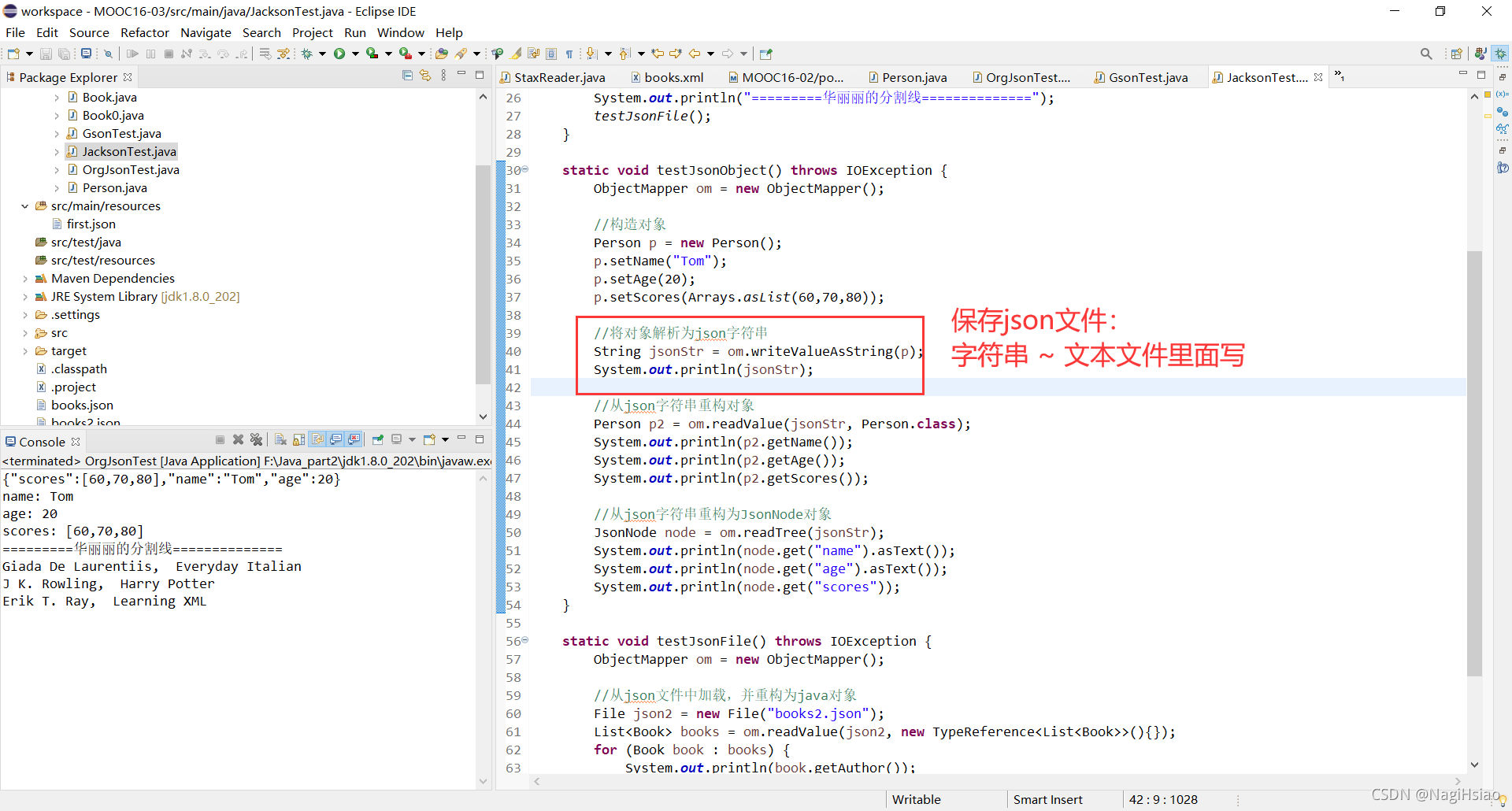This screenshot has width=1512, height=811.
Task: Click the Package Explorer vertical scrollbar
Action: click(x=483, y=273)
